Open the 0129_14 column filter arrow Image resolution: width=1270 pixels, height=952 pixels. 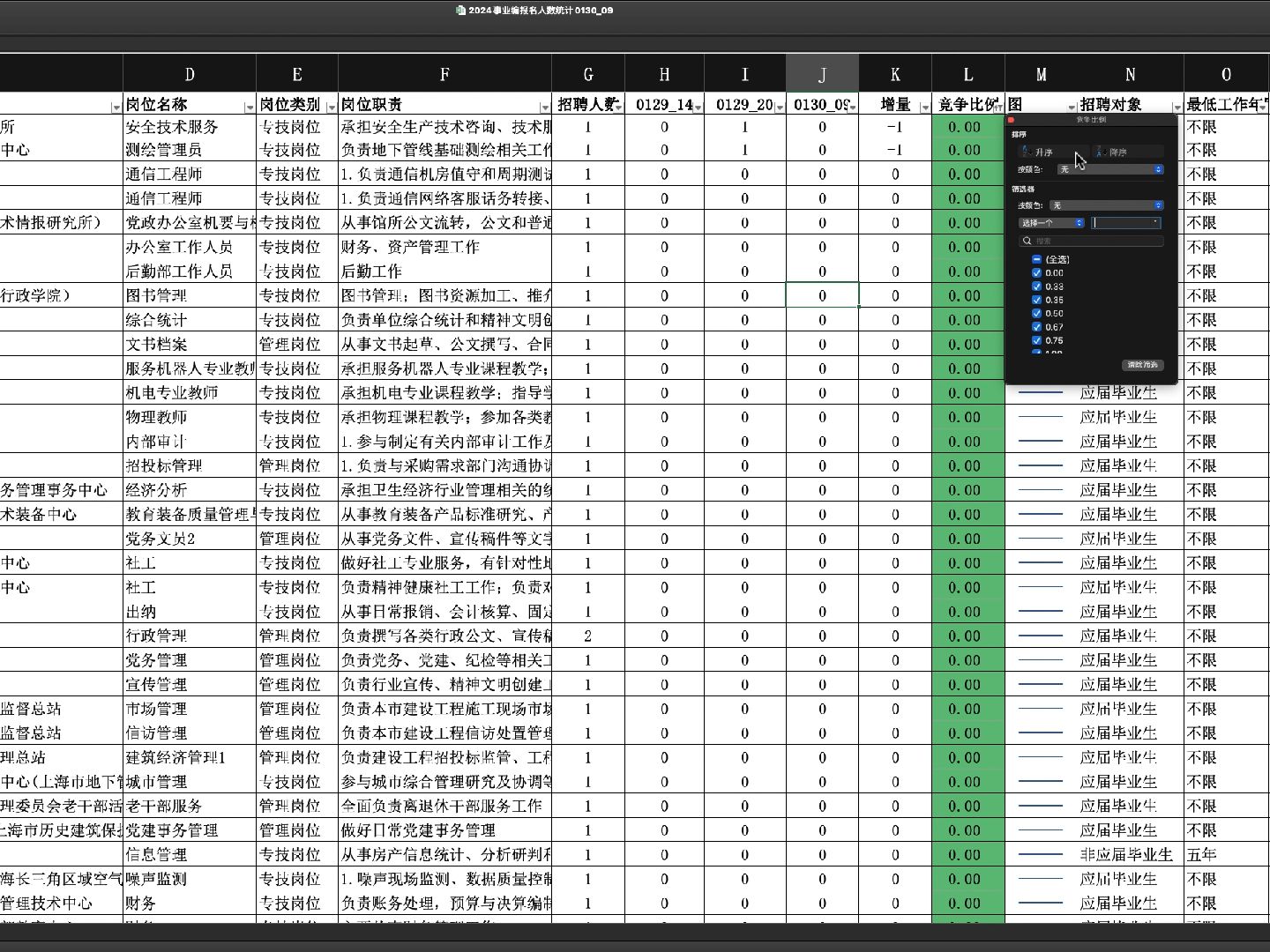point(698,108)
